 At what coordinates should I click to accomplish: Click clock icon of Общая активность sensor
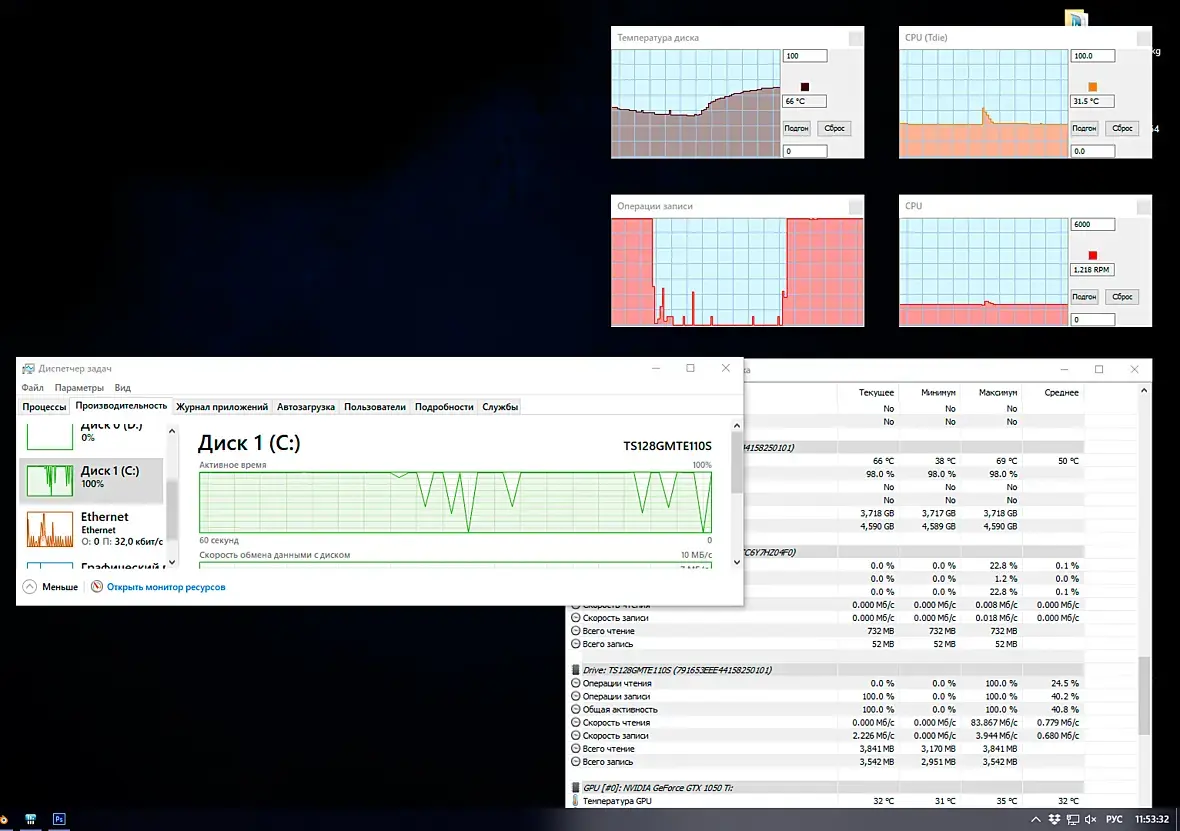point(576,709)
